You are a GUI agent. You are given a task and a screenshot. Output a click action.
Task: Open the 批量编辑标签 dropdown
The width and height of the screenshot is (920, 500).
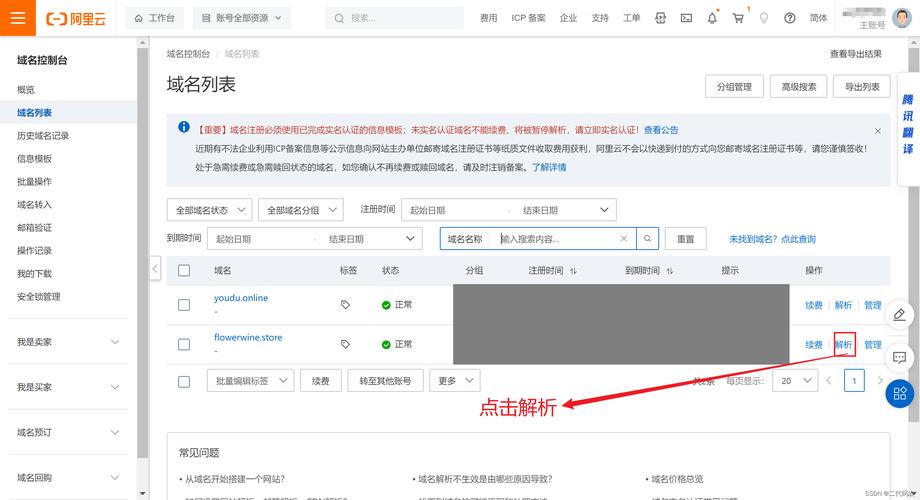pyautogui.click(x=251, y=381)
